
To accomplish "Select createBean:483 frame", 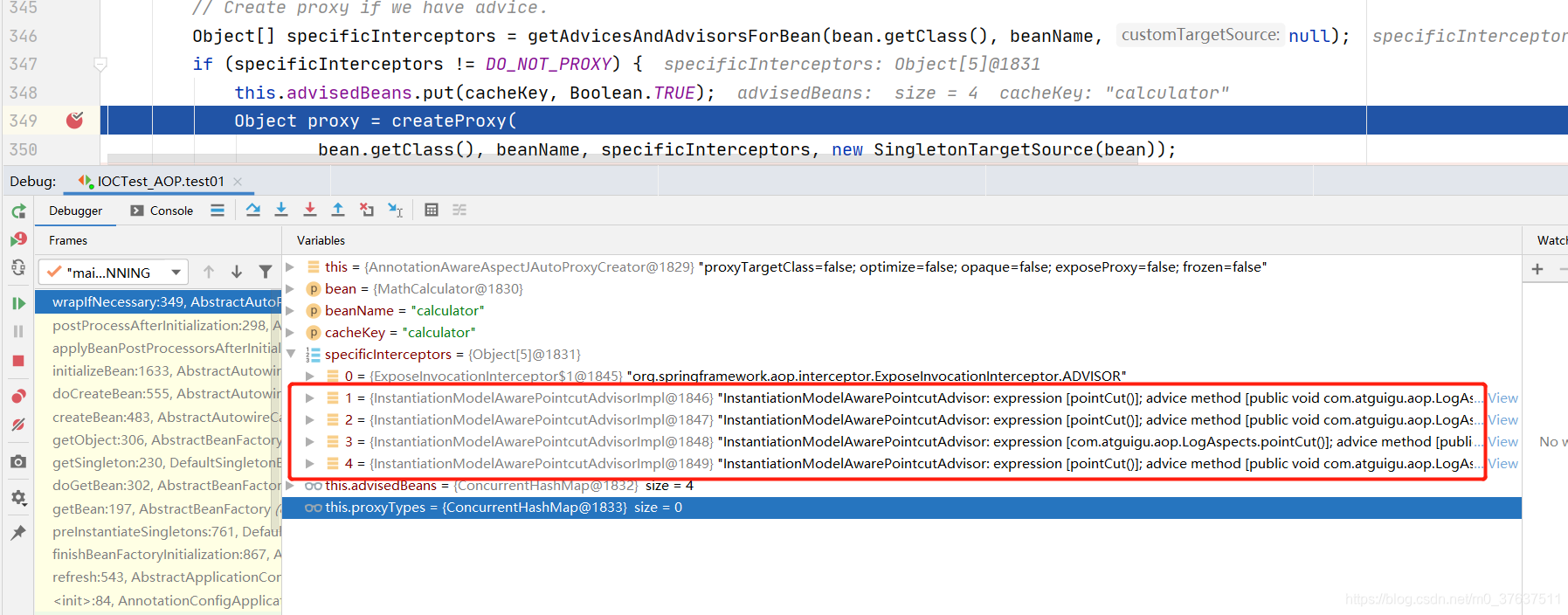I will pyautogui.click(x=158, y=417).
